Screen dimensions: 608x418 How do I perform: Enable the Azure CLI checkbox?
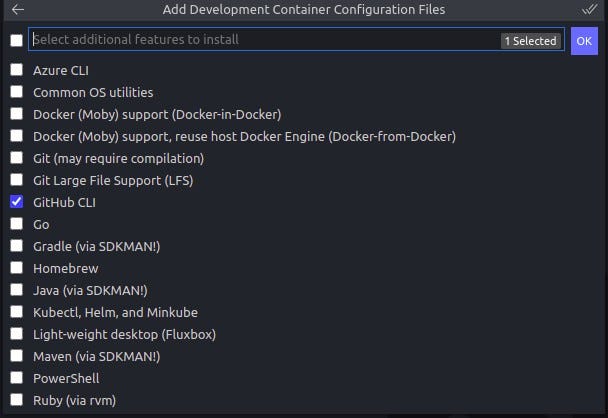(x=16, y=70)
